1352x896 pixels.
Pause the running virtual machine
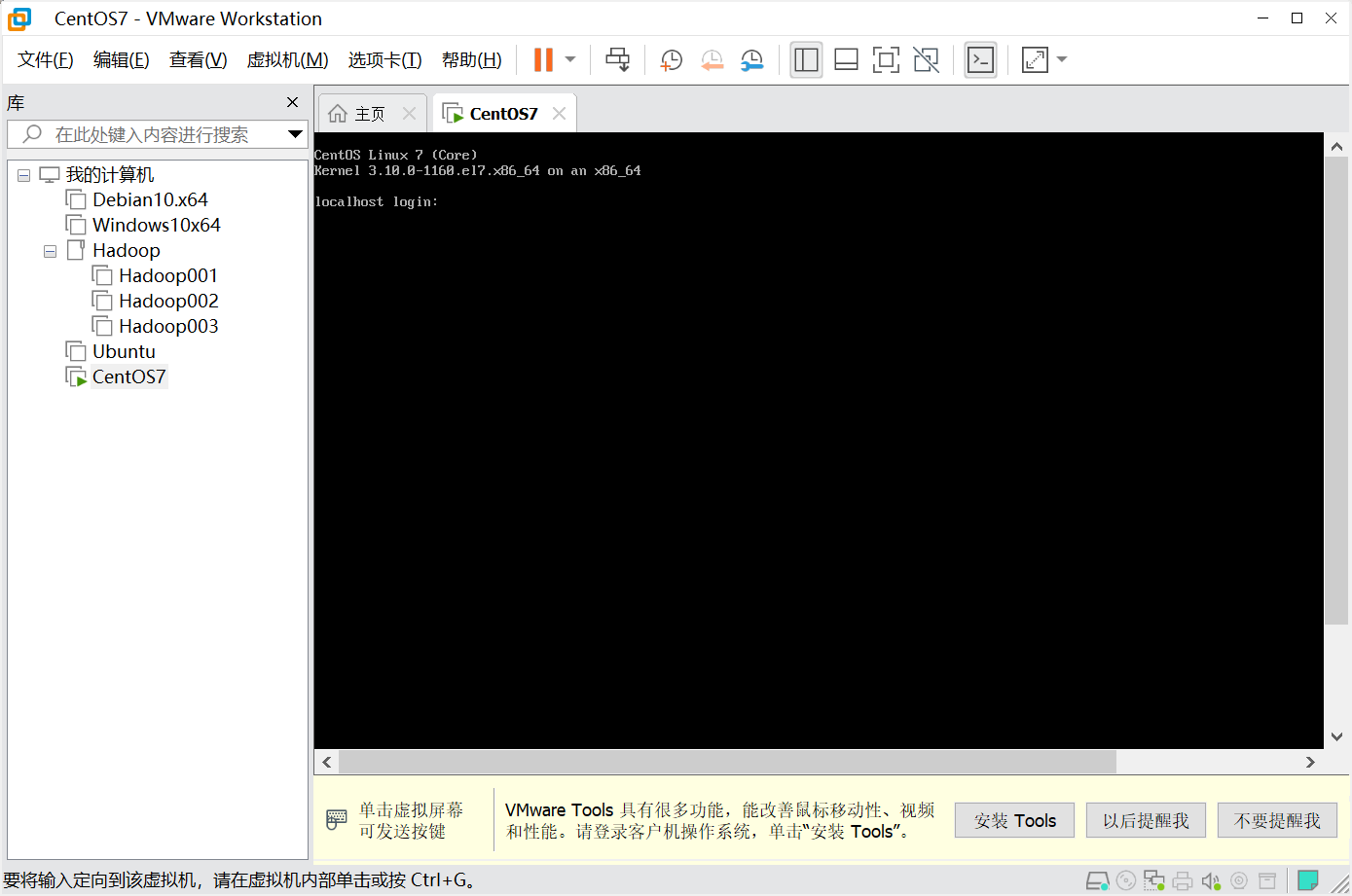click(x=543, y=59)
